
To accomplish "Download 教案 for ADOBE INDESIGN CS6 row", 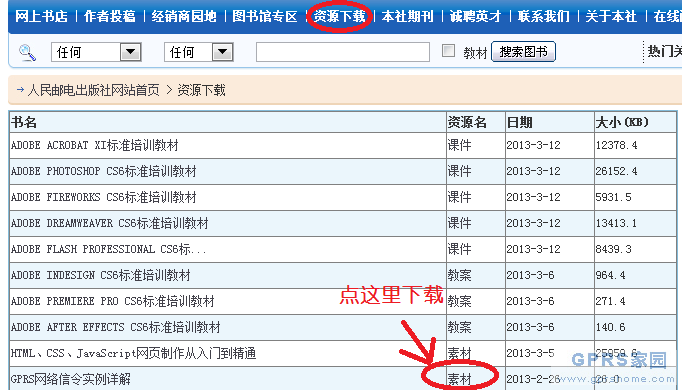I will [x=459, y=275].
